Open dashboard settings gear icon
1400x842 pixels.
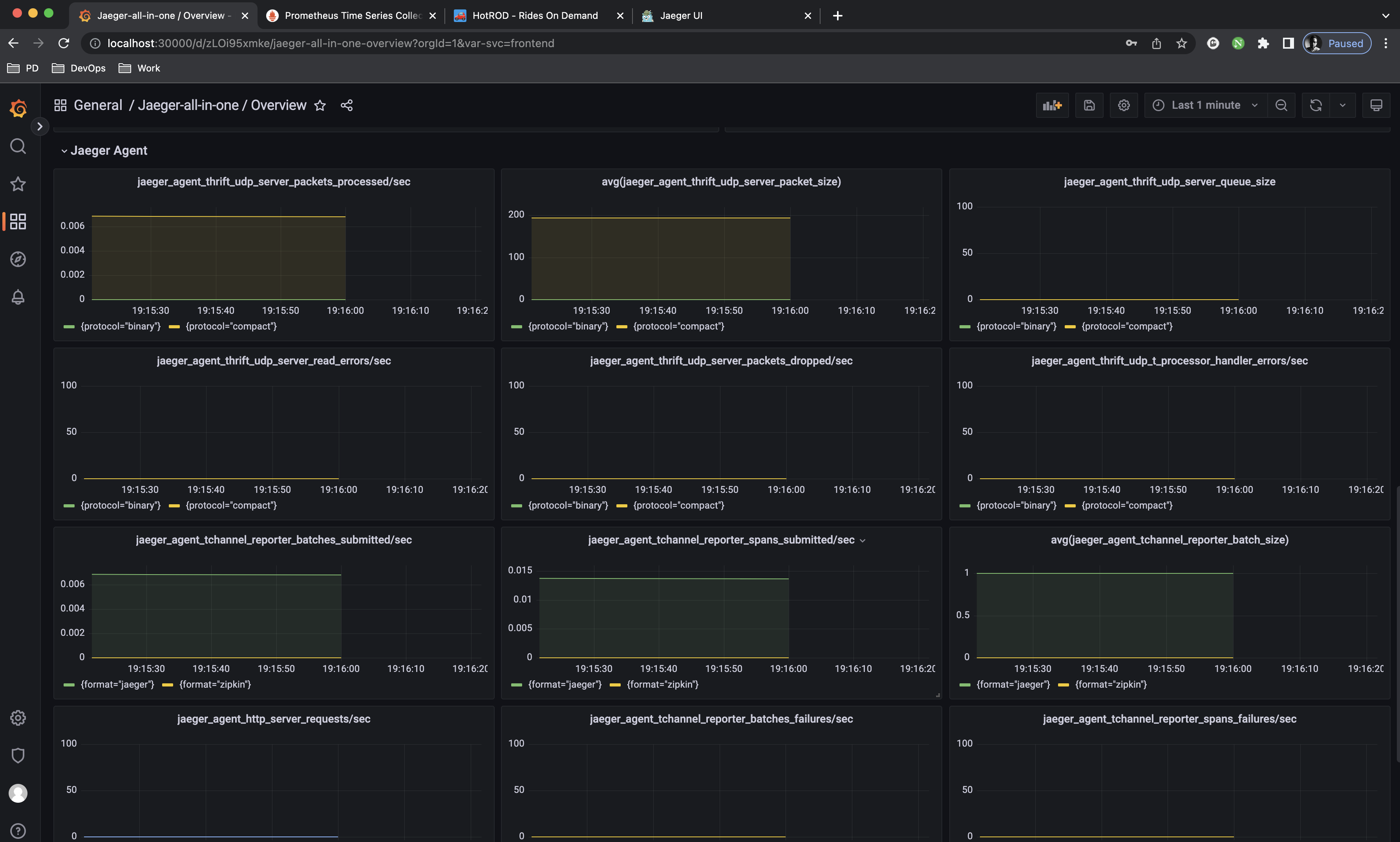[x=1123, y=106]
